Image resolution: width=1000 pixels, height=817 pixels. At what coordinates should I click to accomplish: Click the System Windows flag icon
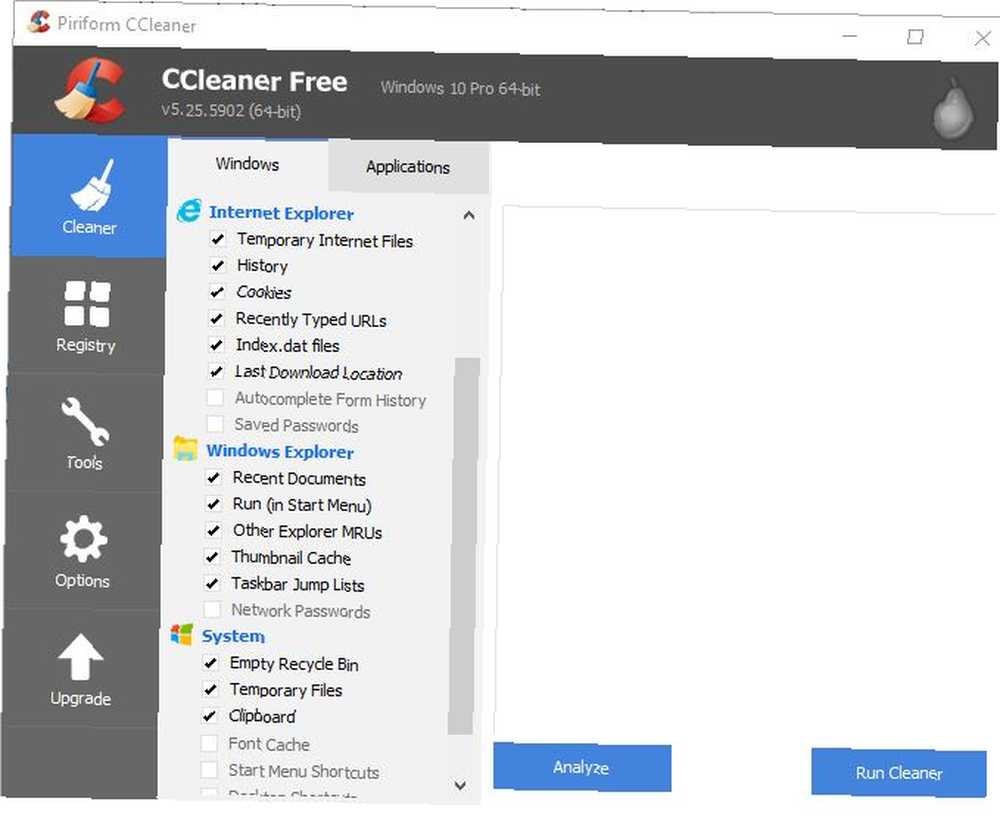point(182,635)
